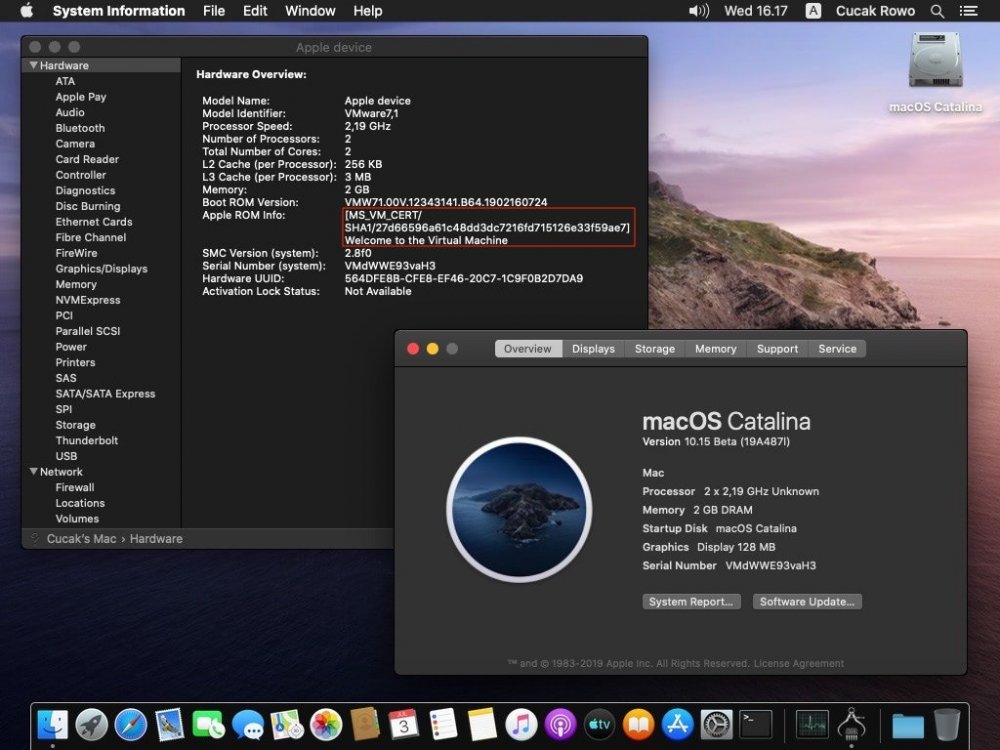Collapse the Network section triangle
Viewport: 1000px width, 750px height.
click(x=33, y=471)
